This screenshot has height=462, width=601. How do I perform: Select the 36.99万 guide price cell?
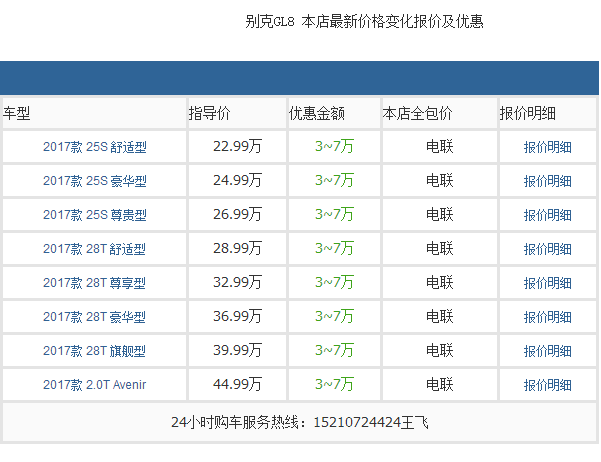(237, 316)
